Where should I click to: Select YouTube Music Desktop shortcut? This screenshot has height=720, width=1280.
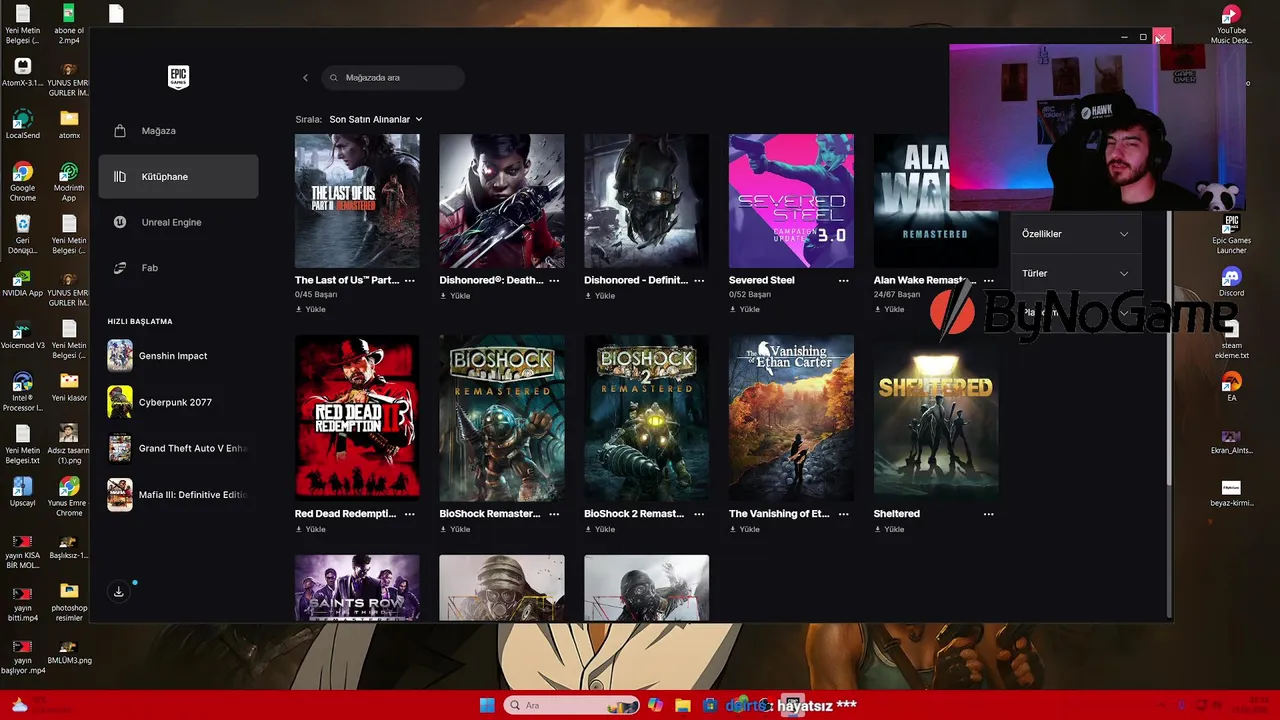[x=1231, y=25]
